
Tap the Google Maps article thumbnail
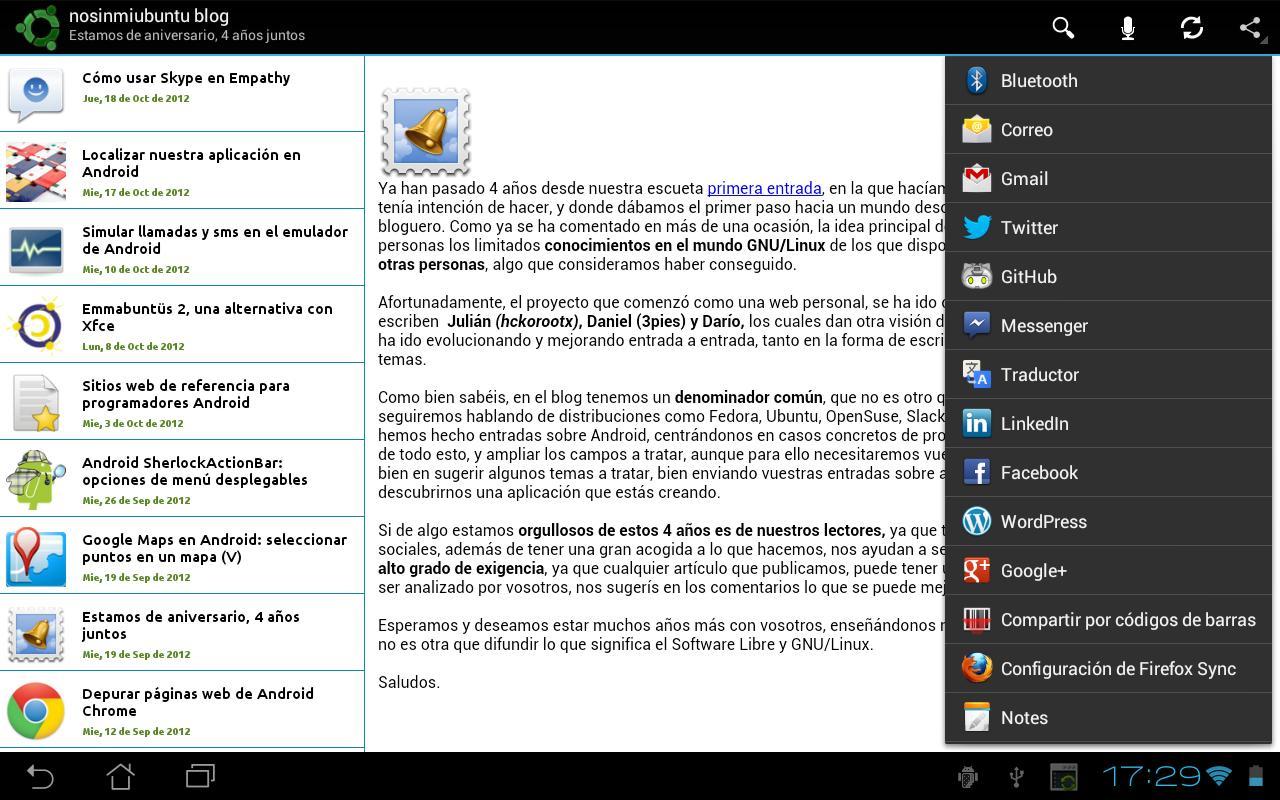click(36, 556)
